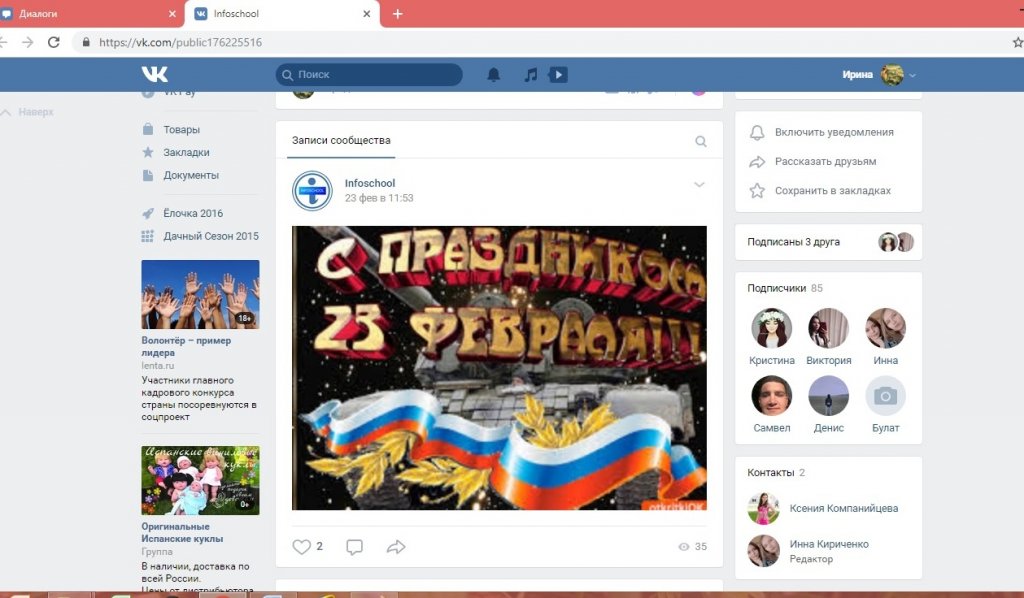Click the VK logo in header
This screenshot has height=598, width=1024.
154,75
